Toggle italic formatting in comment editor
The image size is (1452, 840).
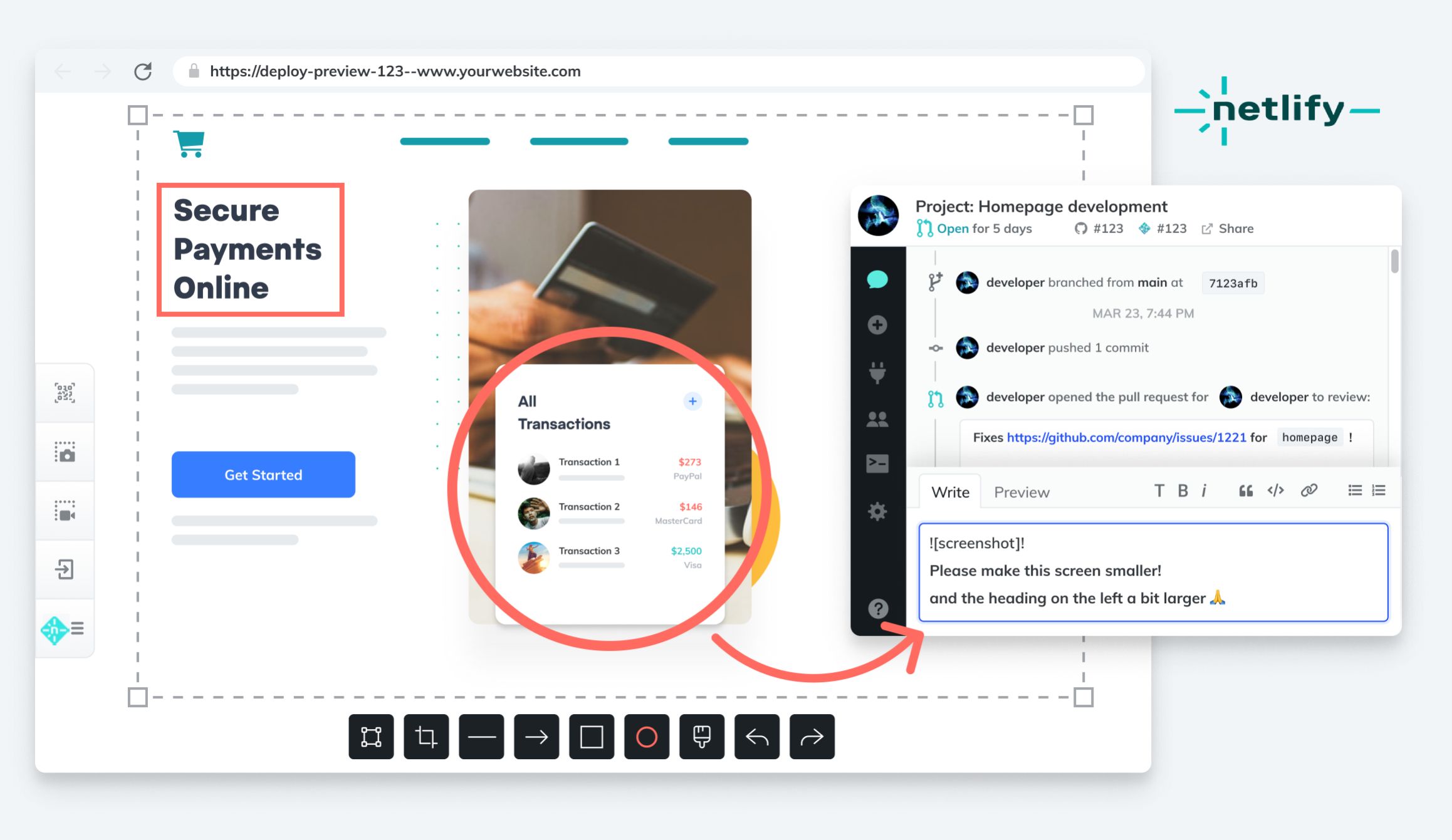[1206, 491]
